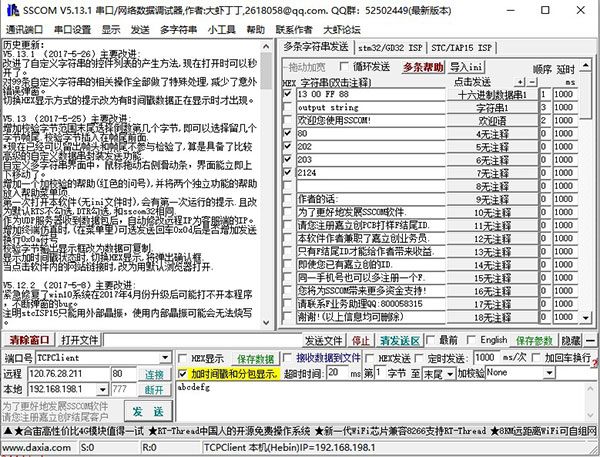Screen dimensions: 600x457
Task: Click the 隐藏 button
Action: [x=571, y=340]
